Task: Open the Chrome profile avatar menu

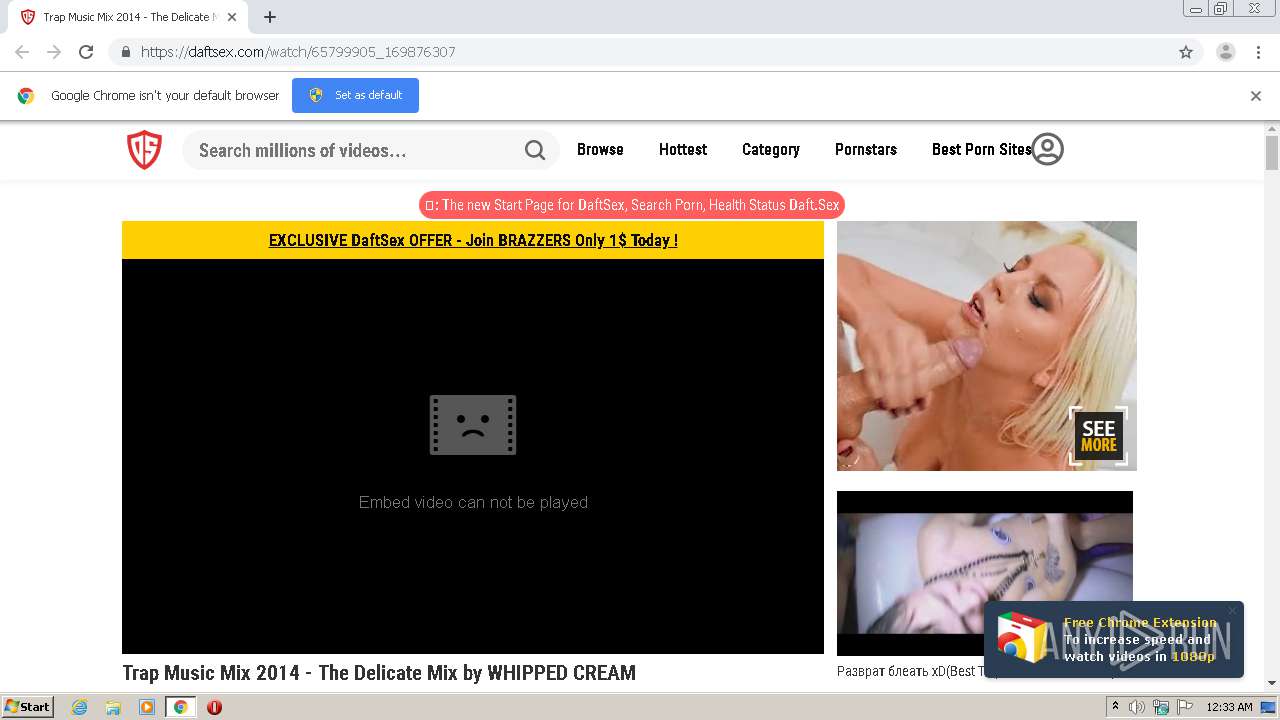Action: (x=1226, y=52)
